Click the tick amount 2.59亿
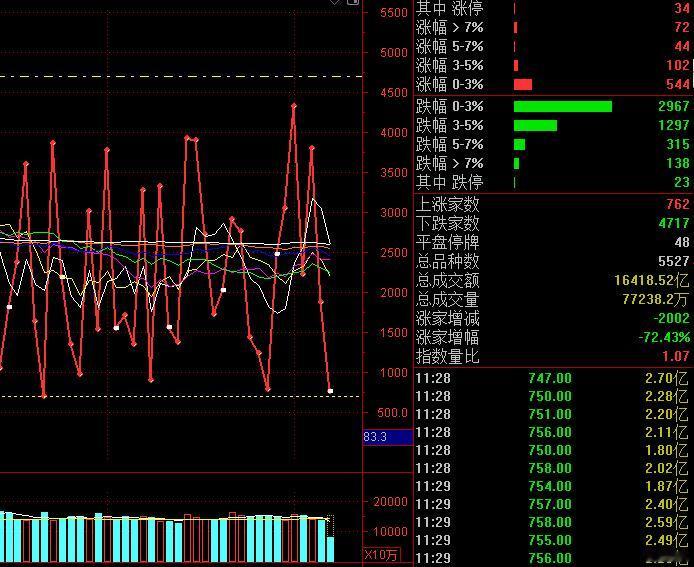This screenshot has height=567, width=694. pos(667,522)
